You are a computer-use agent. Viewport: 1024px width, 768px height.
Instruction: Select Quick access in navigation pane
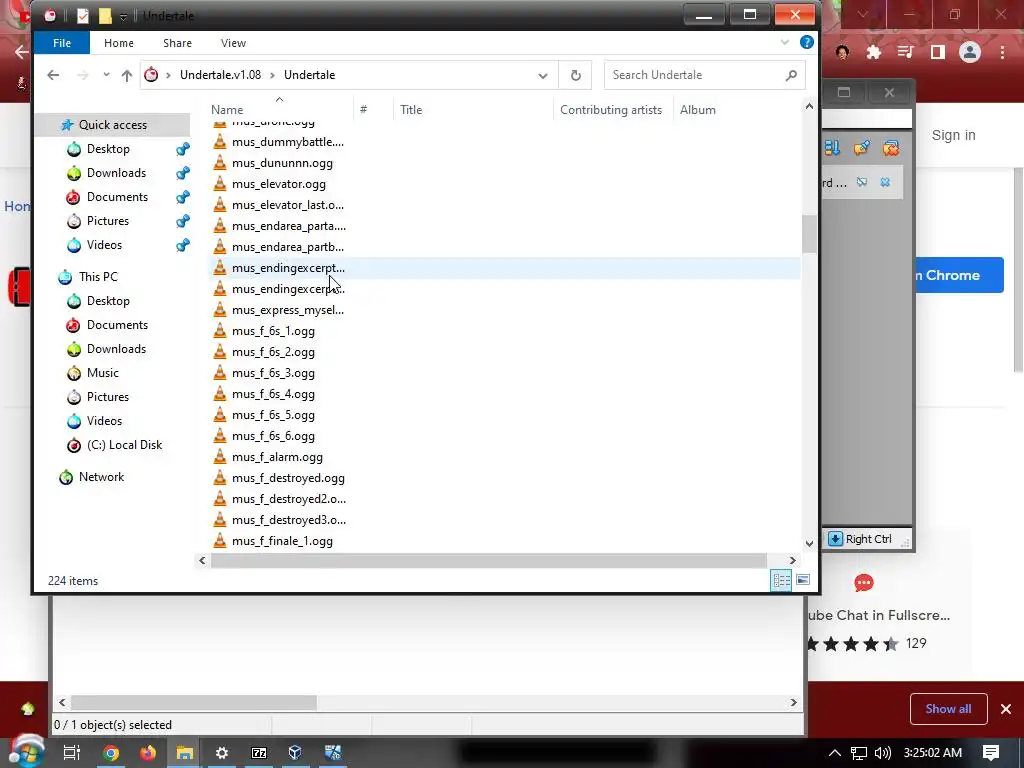point(113,125)
